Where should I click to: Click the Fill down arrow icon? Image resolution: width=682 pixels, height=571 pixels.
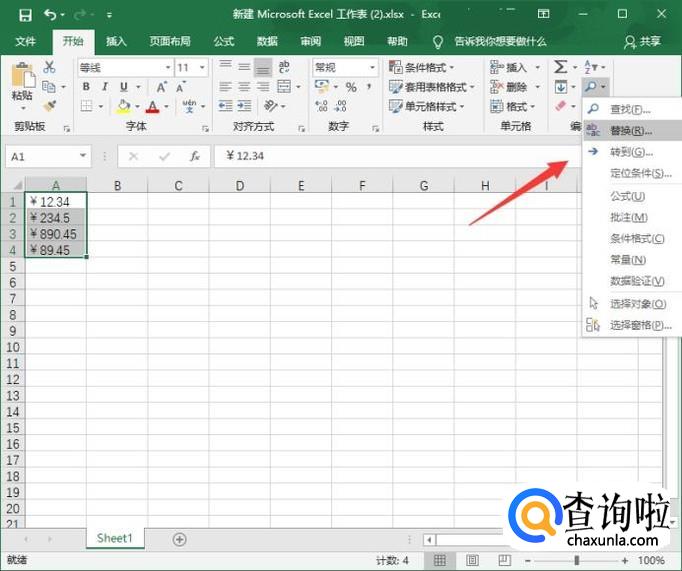coord(561,87)
